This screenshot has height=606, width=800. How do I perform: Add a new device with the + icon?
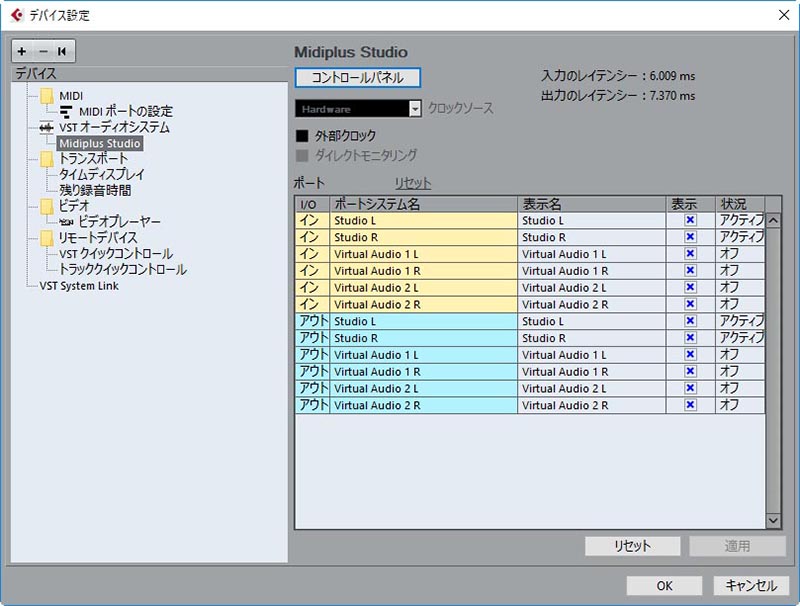20,51
